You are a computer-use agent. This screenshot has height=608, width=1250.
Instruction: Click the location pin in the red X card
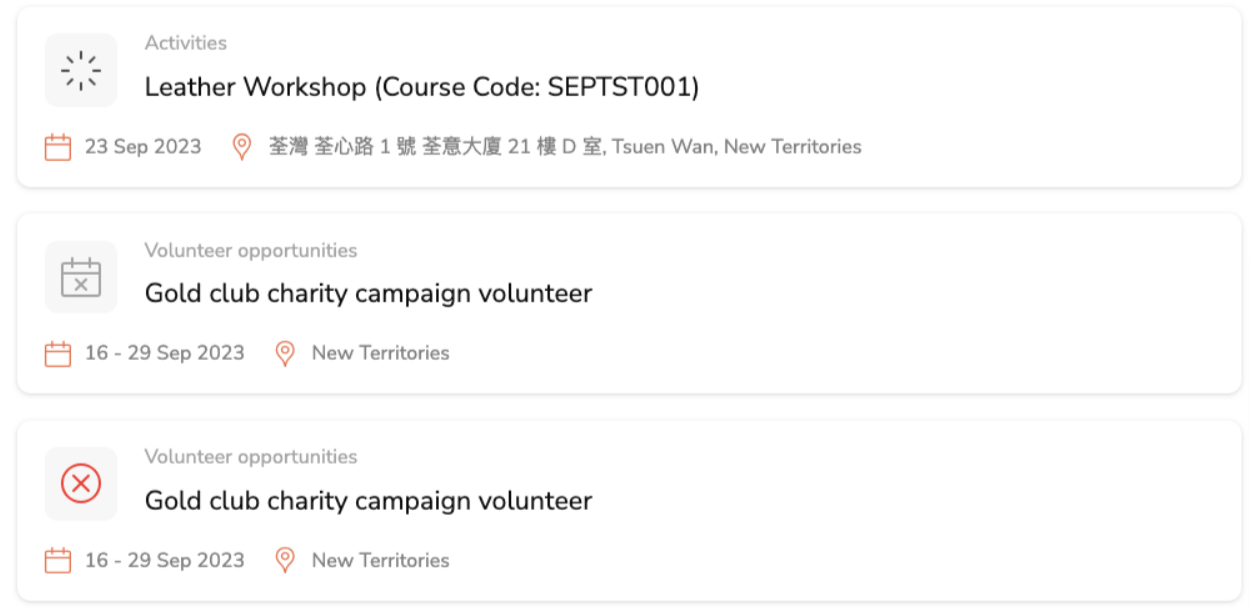point(285,560)
